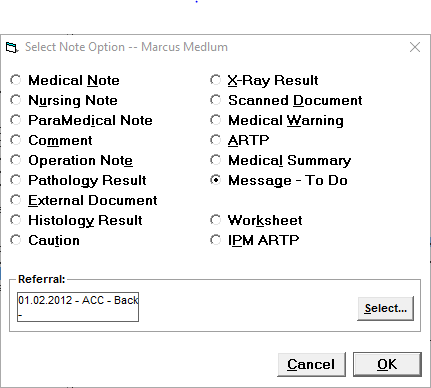Confirm selection with OK button
This screenshot has width=431, height=388.
tap(387, 364)
